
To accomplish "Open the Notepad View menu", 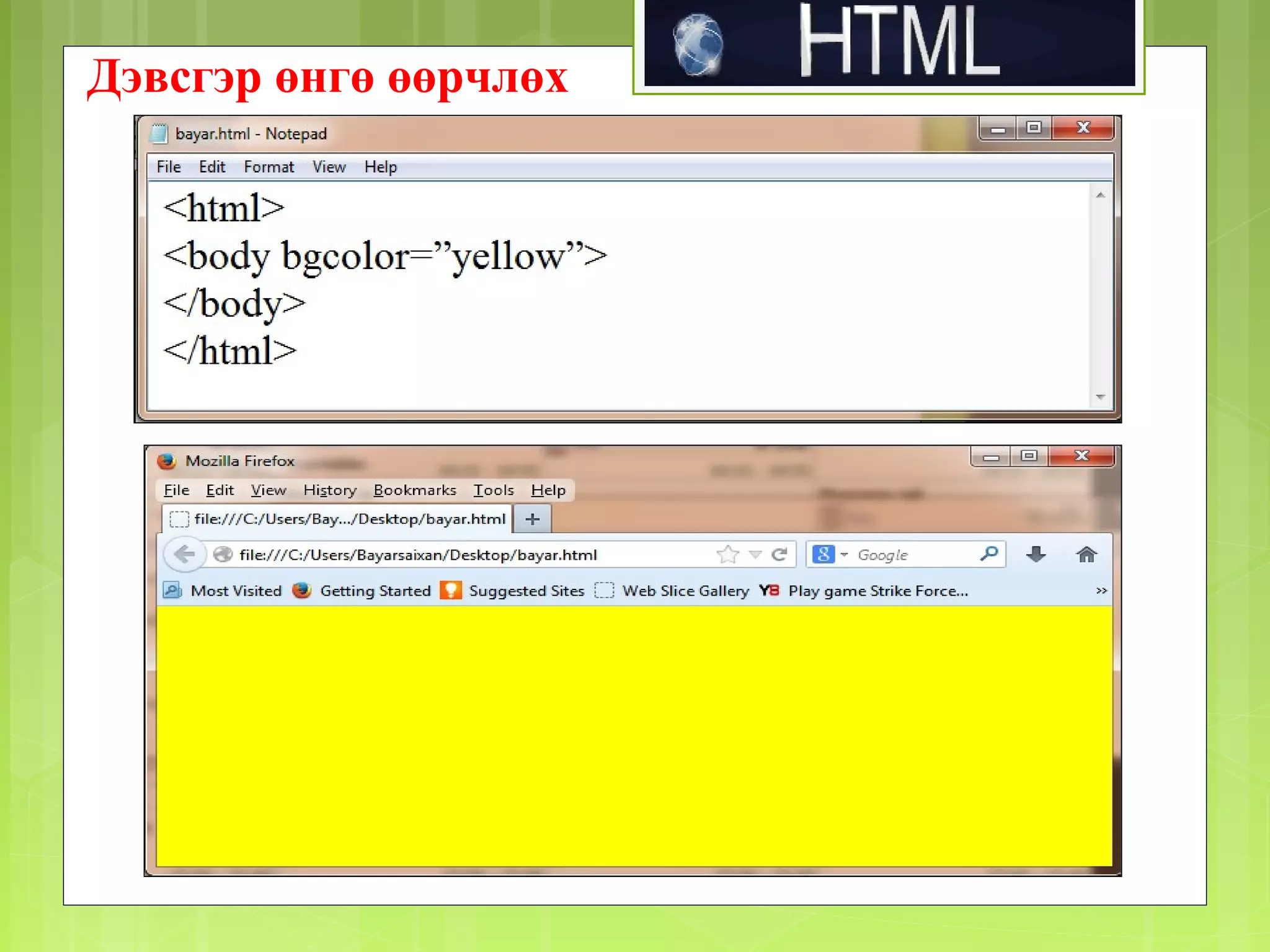I will (x=329, y=167).
